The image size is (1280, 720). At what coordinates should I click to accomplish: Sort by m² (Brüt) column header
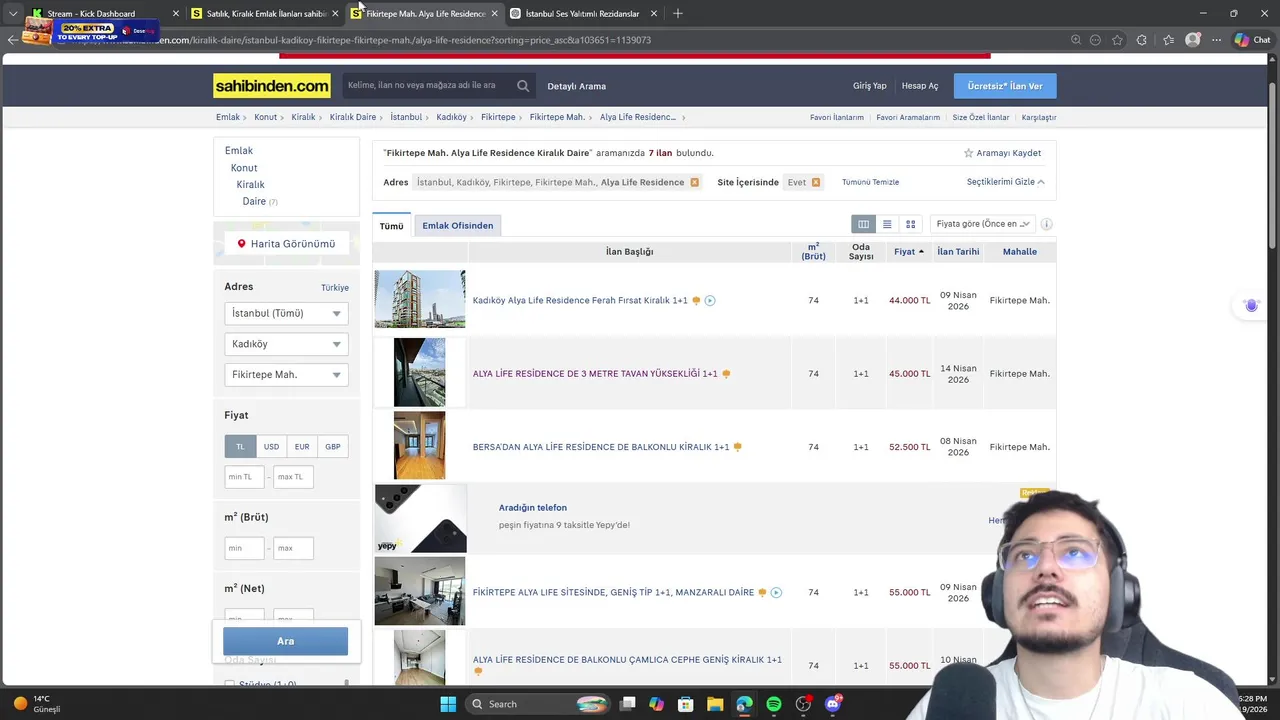pos(813,252)
